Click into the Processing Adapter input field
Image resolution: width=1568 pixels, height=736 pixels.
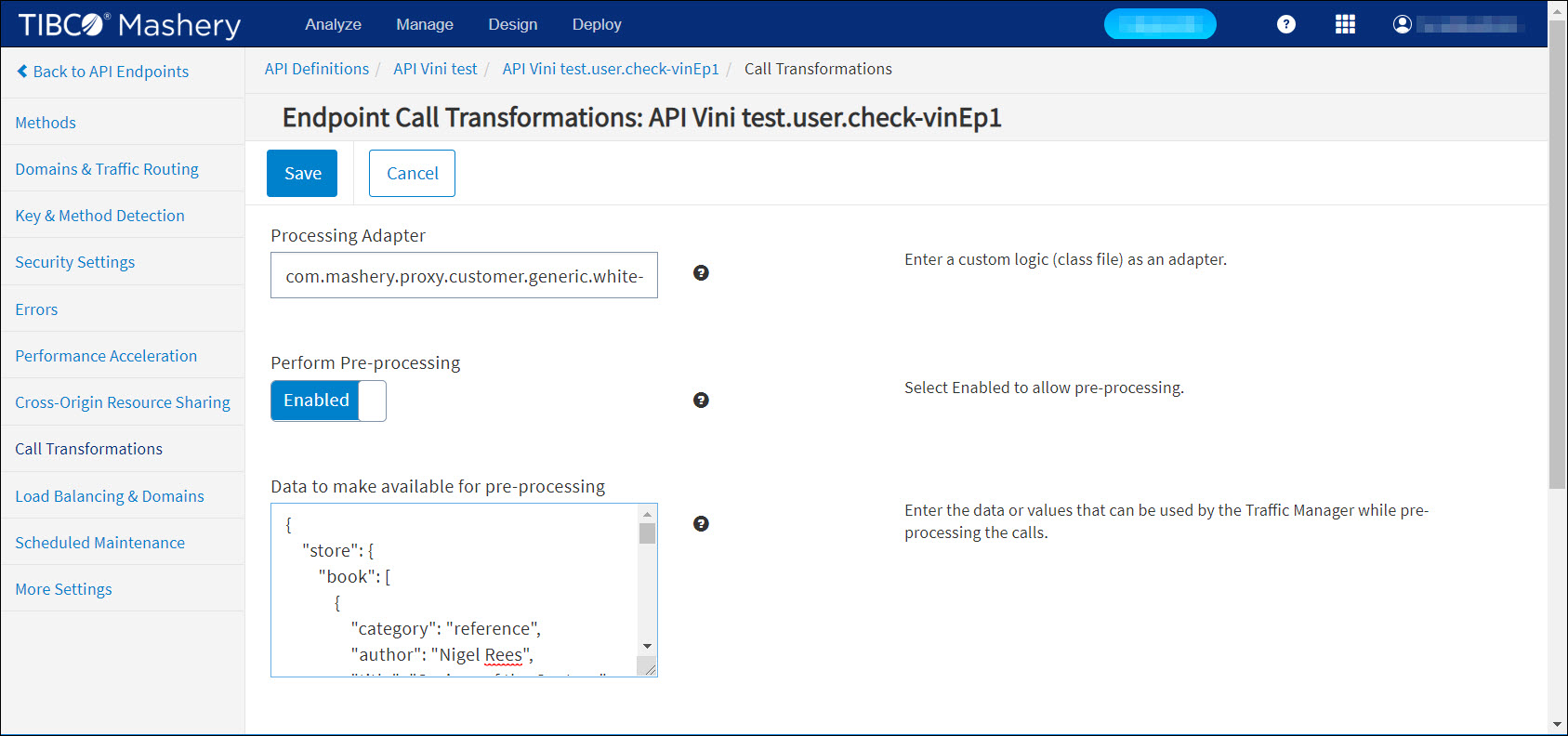464,276
